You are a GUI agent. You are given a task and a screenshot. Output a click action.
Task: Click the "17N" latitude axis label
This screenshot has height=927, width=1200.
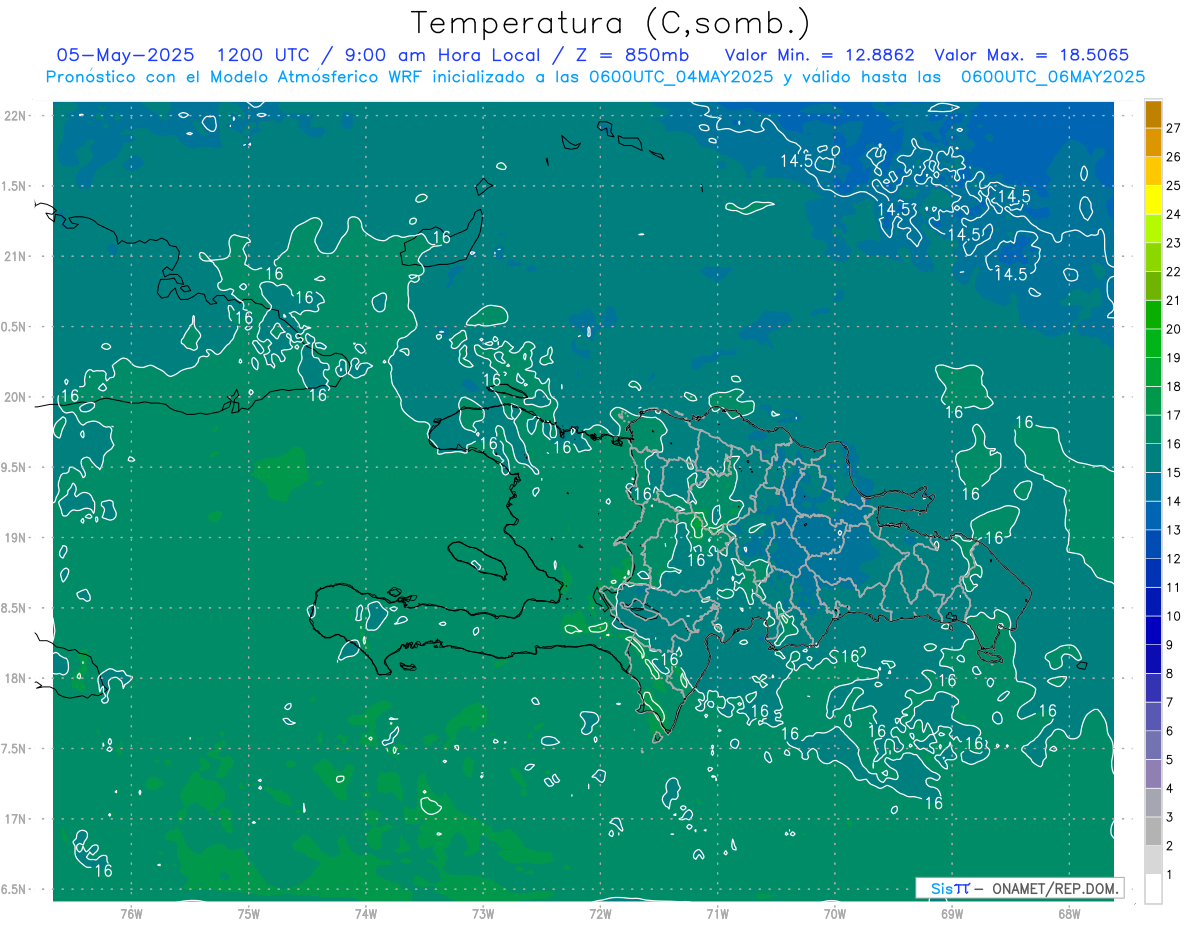click(x=14, y=819)
